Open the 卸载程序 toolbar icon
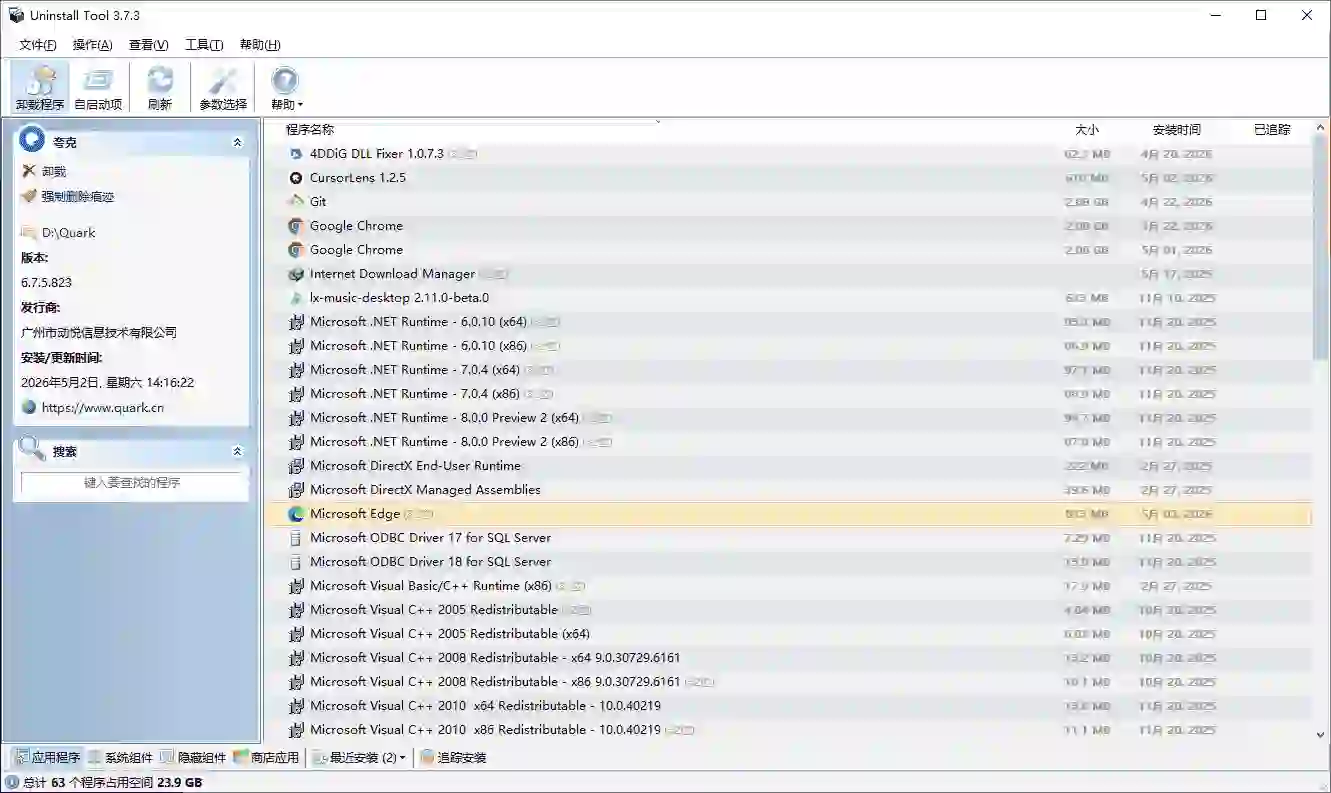This screenshot has width=1331, height=793. click(40, 87)
